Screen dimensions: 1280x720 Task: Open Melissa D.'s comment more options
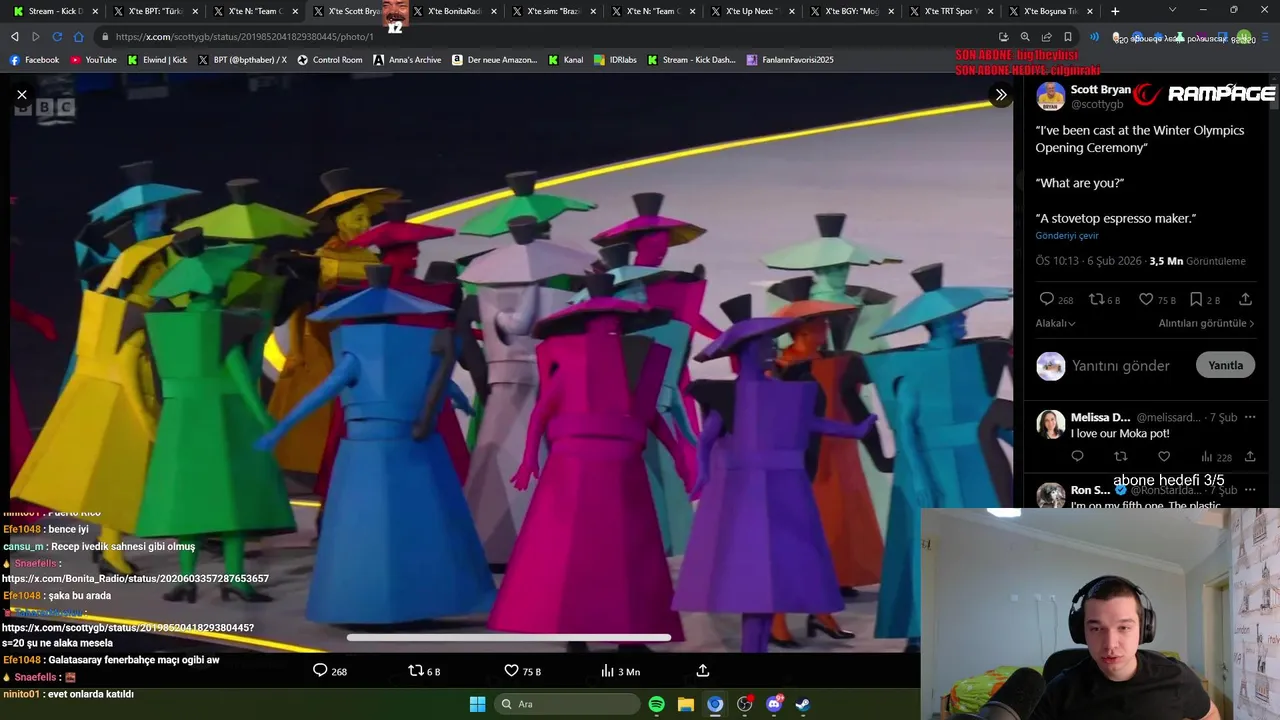point(1250,417)
